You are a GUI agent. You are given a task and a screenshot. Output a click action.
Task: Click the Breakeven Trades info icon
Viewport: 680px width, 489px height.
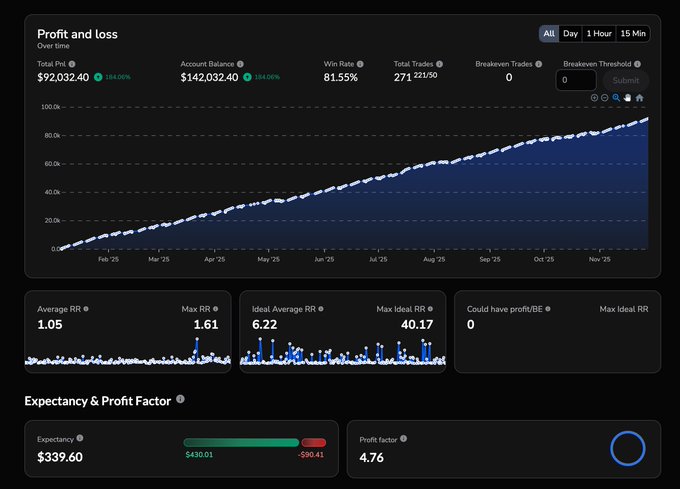tap(539, 64)
